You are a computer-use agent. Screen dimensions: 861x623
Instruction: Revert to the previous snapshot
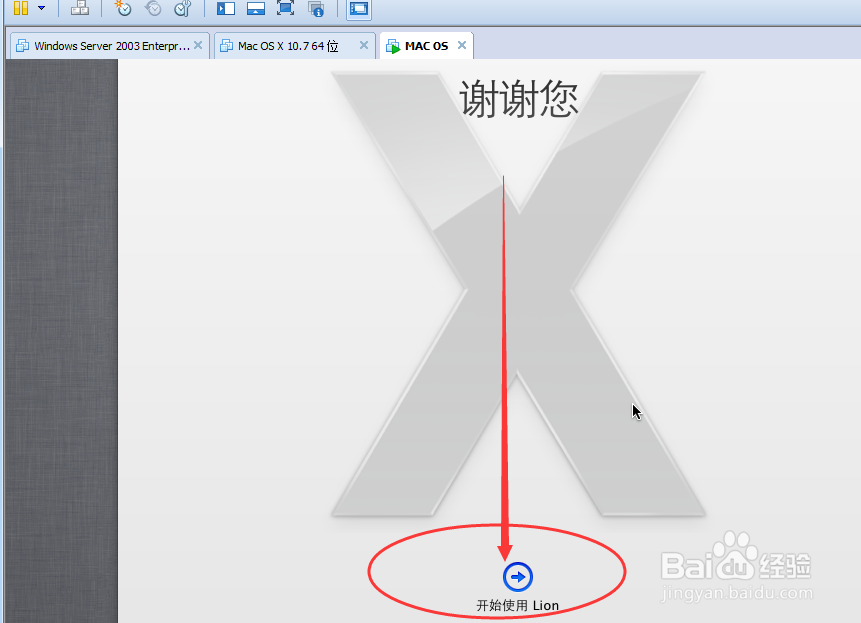[153, 8]
